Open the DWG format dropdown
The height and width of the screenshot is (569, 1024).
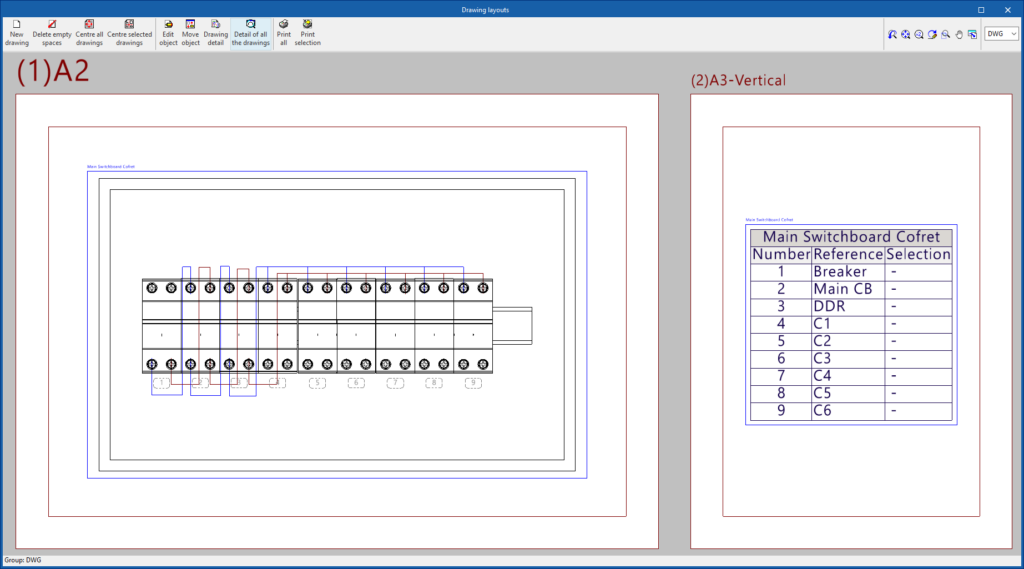pos(1001,34)
